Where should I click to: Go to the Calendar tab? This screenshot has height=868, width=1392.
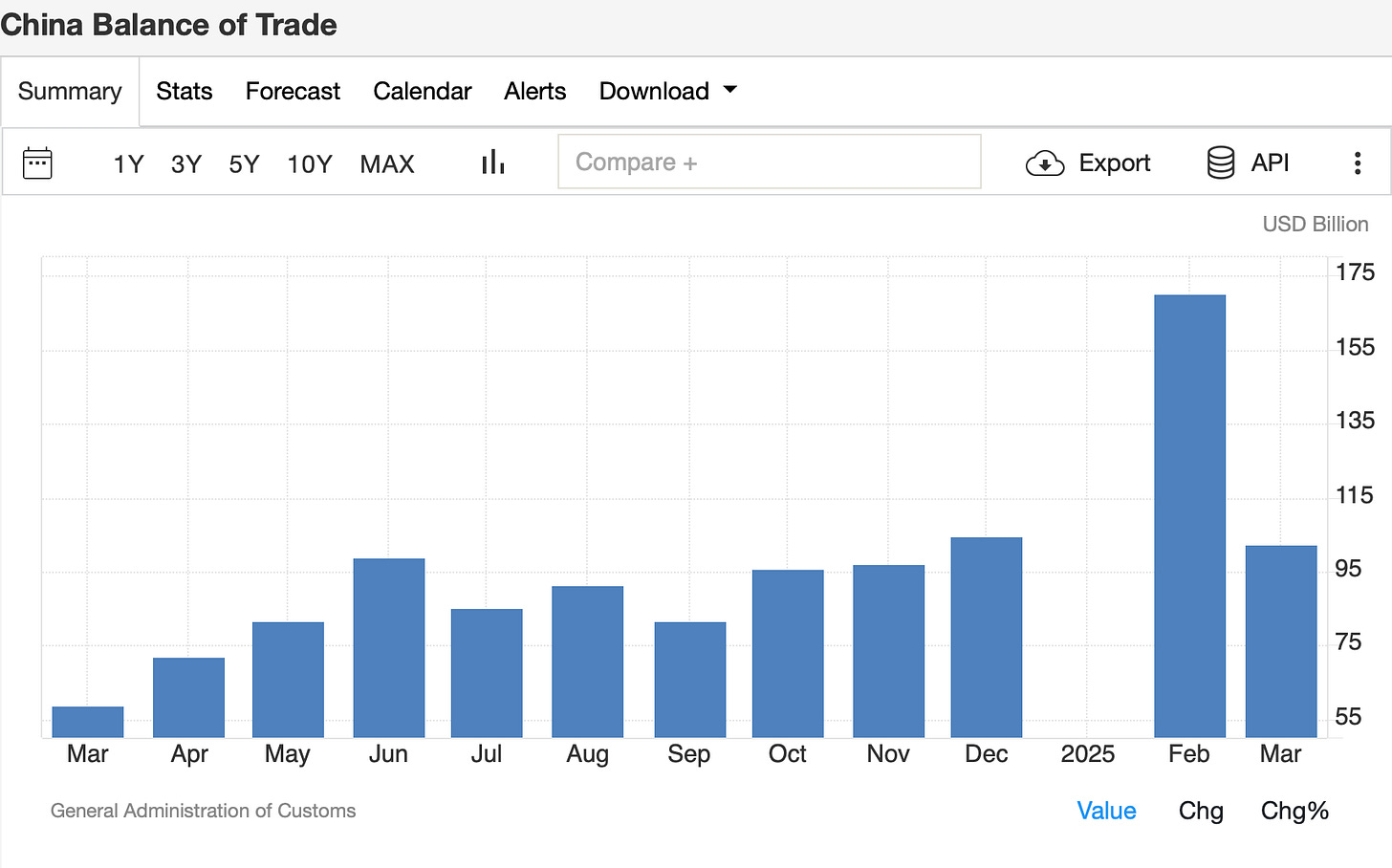(423, 91)
